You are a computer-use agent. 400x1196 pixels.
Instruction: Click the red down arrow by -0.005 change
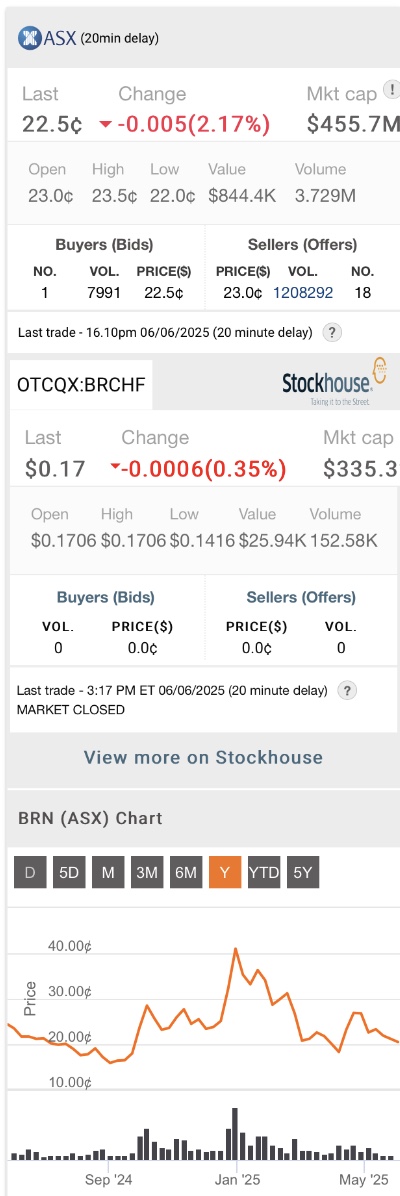click(106, 125)
